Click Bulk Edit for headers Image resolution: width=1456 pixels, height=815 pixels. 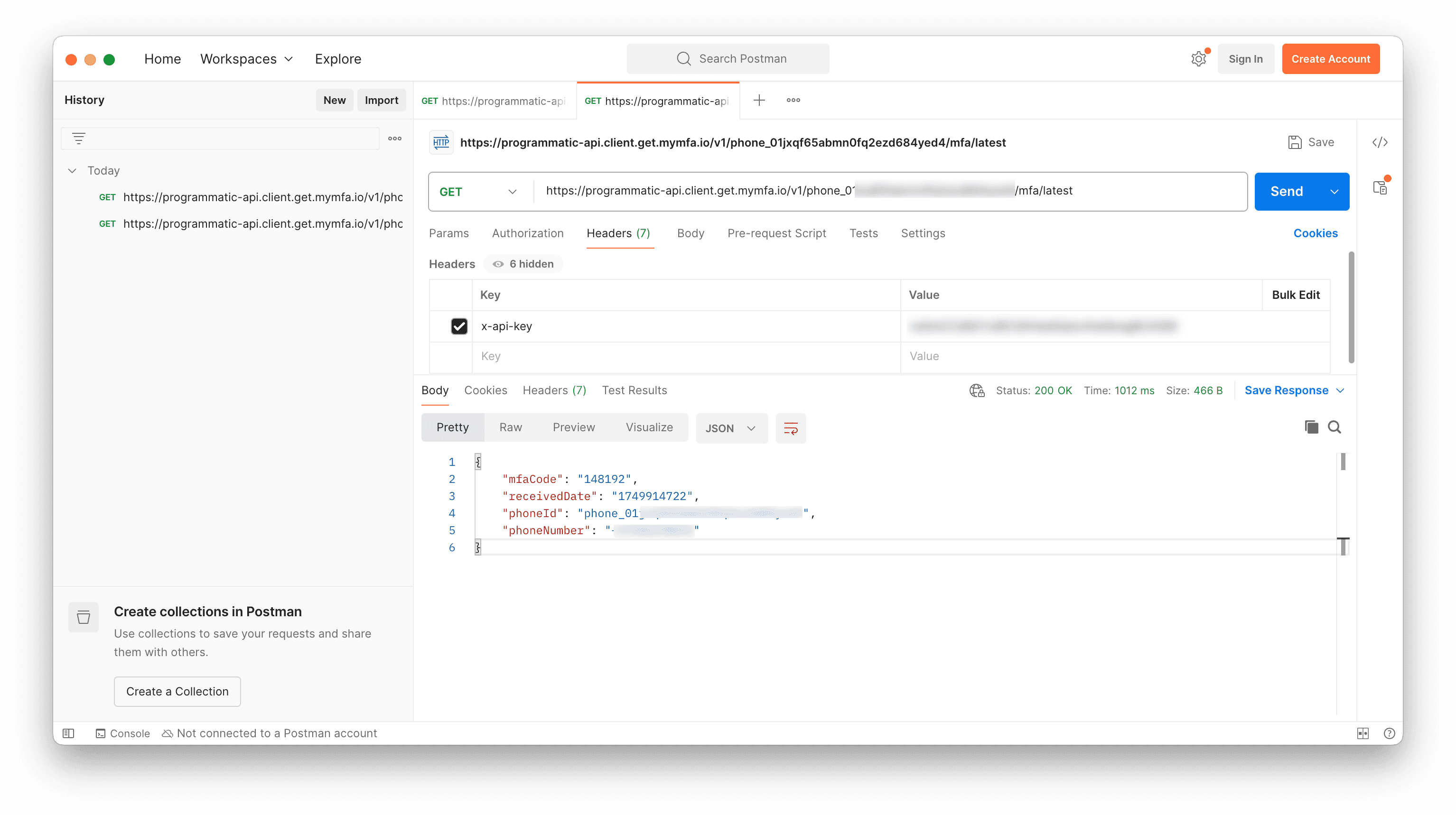(x=1296, y=295)
